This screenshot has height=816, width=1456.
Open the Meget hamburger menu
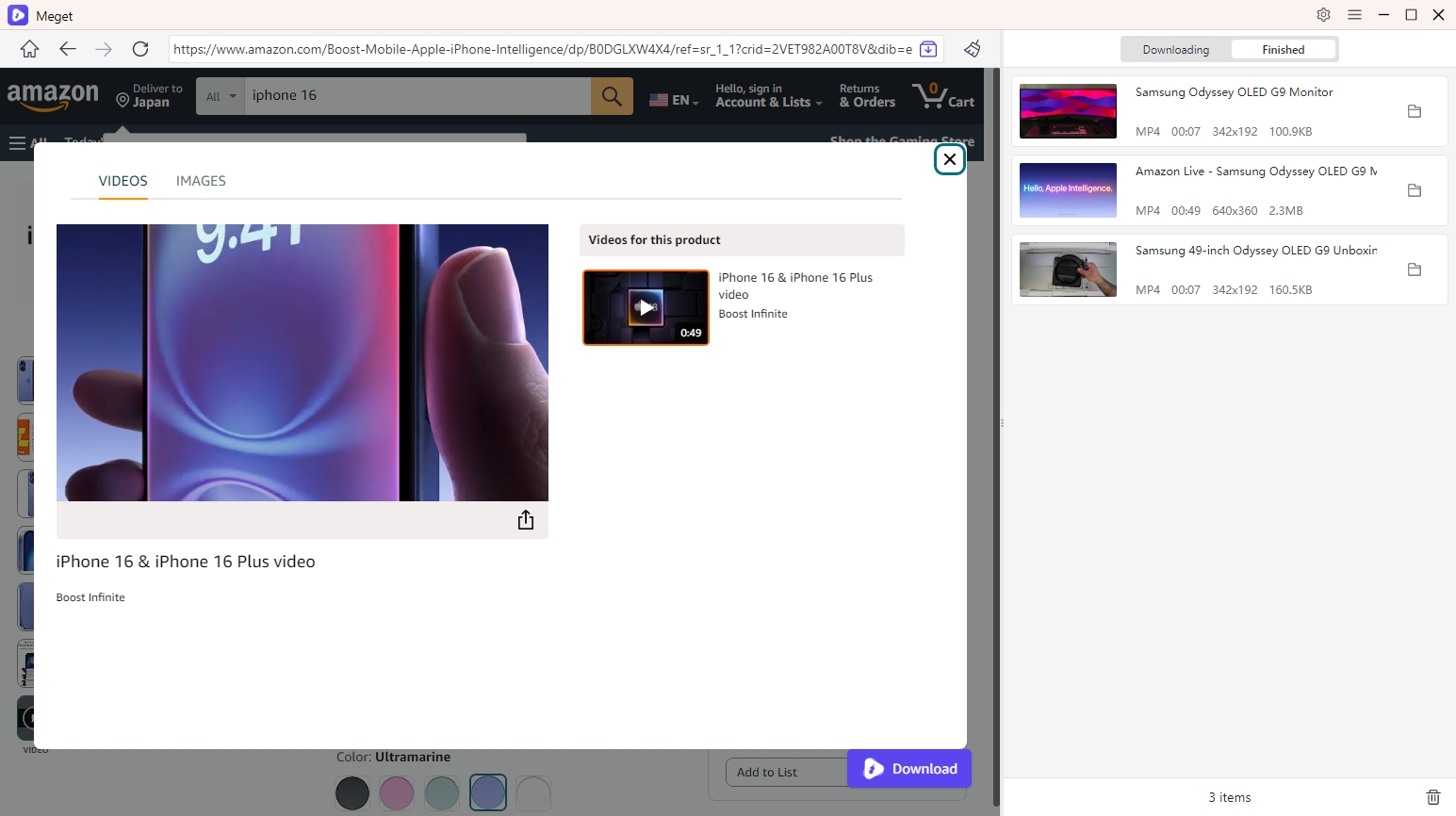(x=1354, y=15)
